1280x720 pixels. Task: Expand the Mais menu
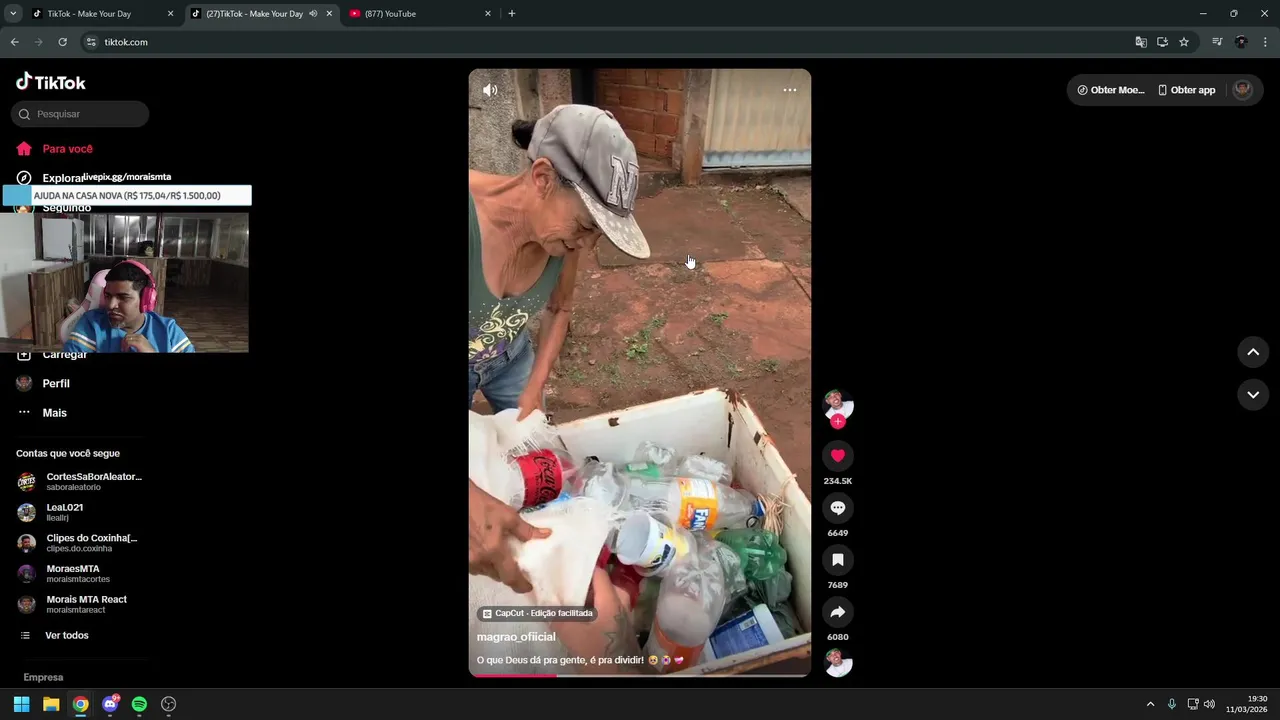click(x=55, y=413)
